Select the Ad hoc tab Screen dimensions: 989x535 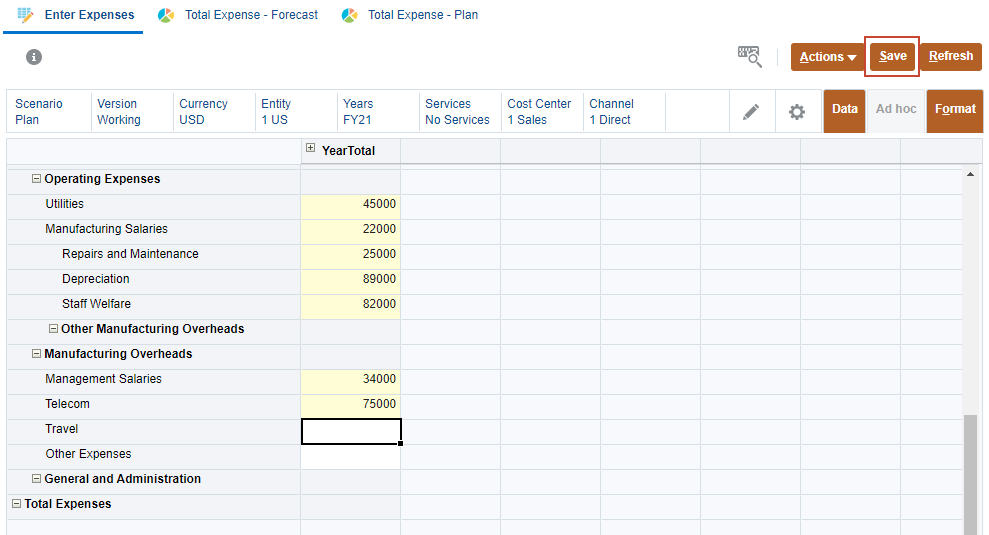click(896, 111)
